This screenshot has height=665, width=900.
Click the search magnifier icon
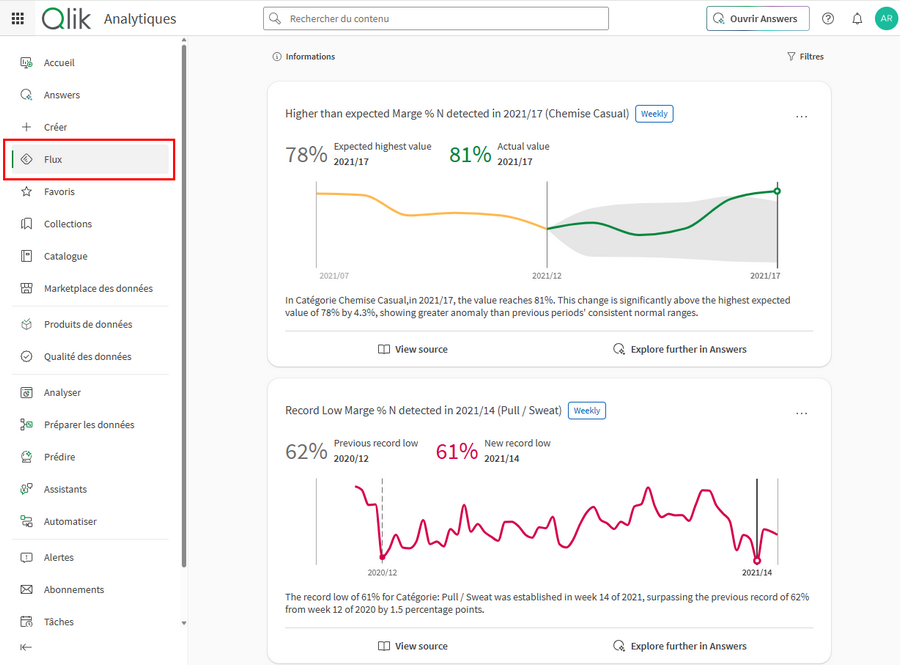click(276, 18)
